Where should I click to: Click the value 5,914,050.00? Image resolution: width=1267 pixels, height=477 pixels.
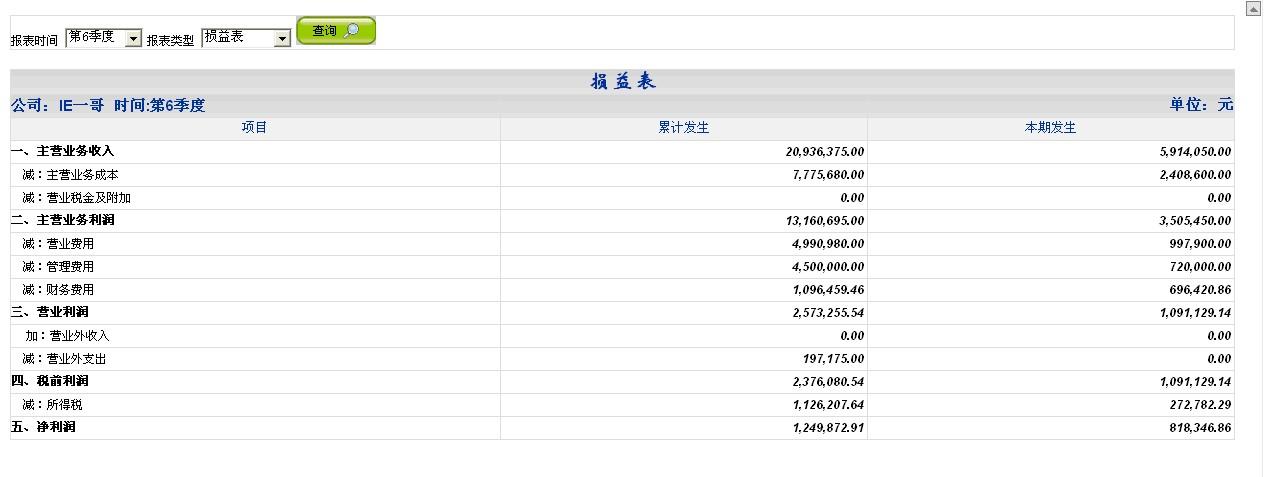click(1195, 152)
